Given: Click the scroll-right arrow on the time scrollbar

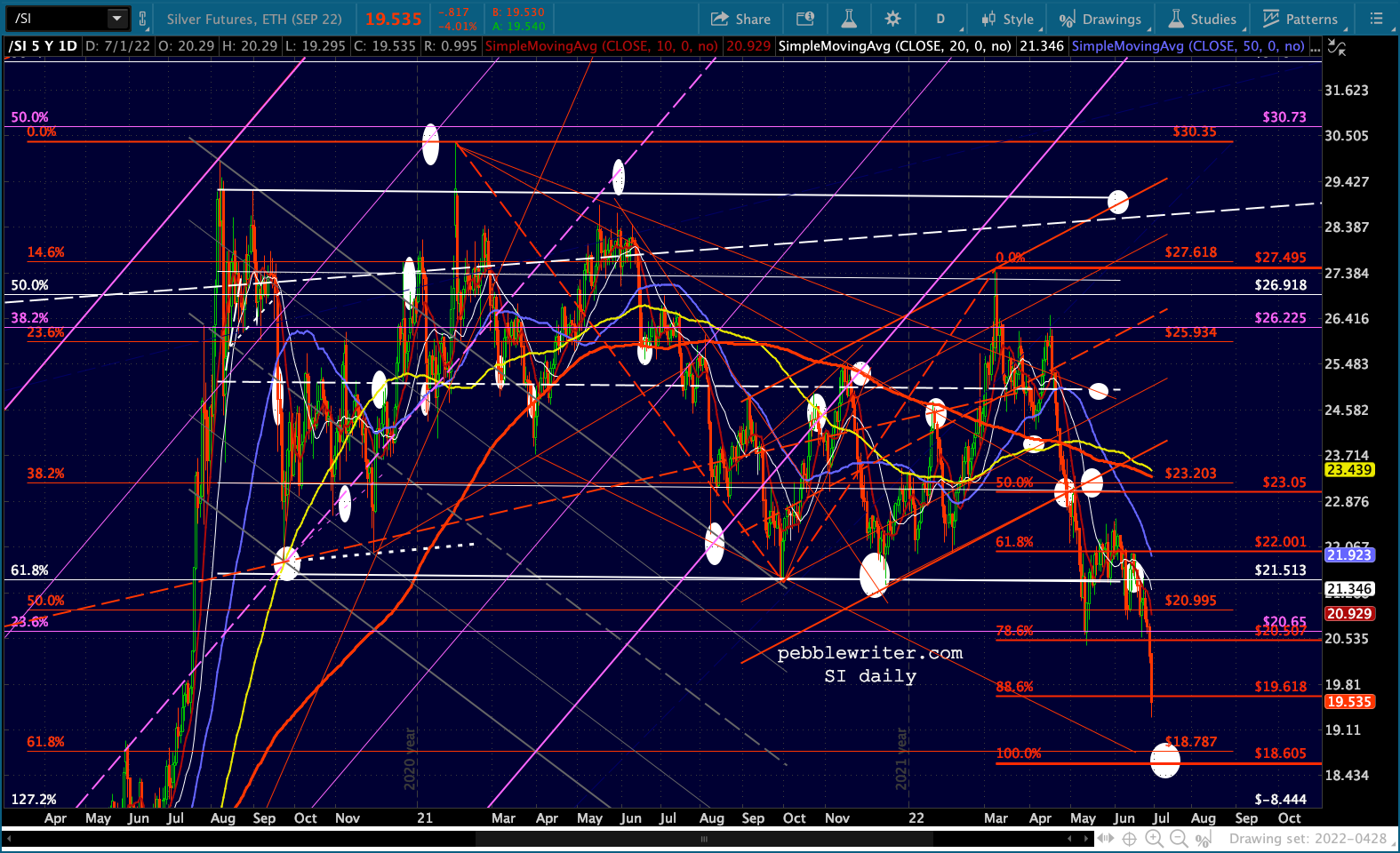Looking at the screenshot, I should [1084, 839].
